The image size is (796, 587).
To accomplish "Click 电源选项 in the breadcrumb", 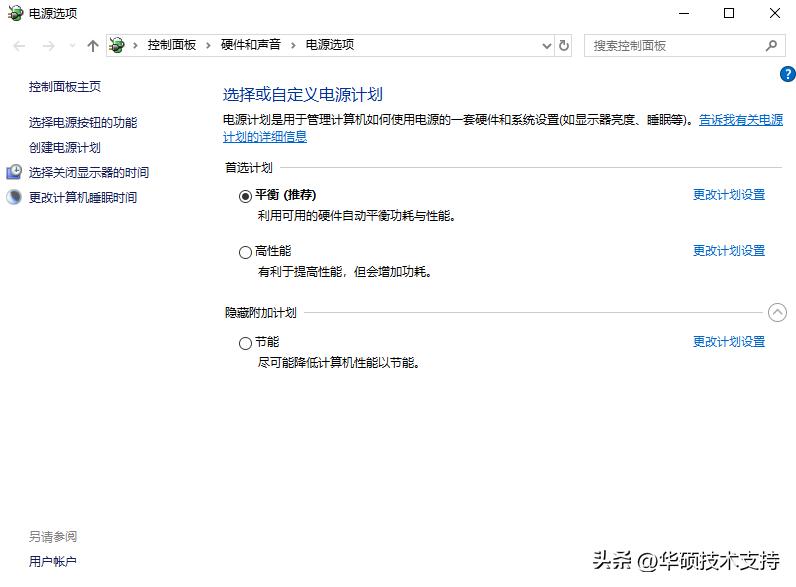I will [x=330, y=45].
